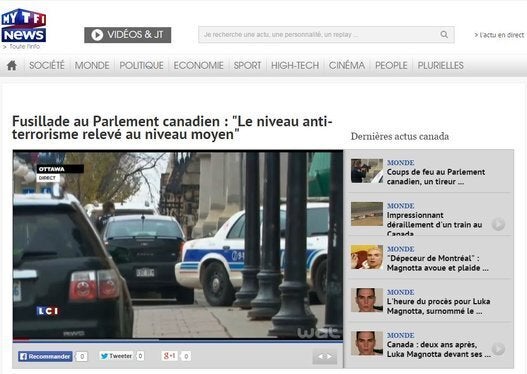Click the Google +1 button
This screenshot has width=527, height=374.
170,356
